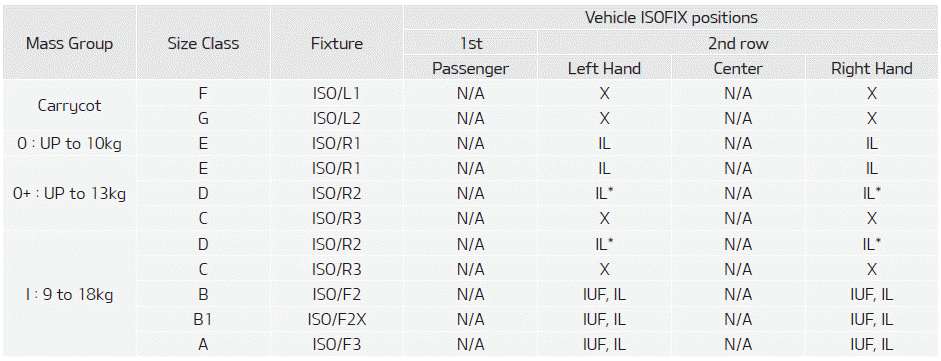Click the Fixture column header
The width and height of the screenshot is (941, 361).
click(337, 43)
